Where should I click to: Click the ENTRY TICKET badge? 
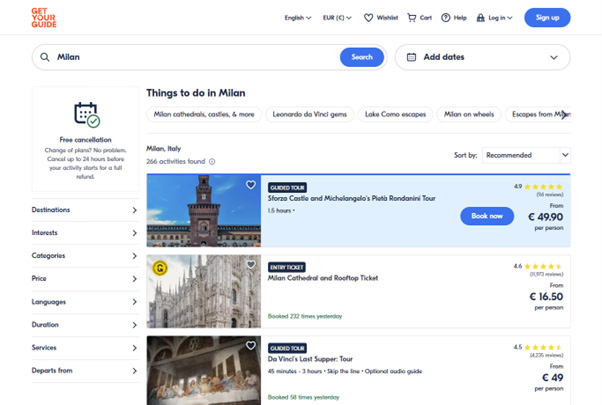(x=287, y=267)
